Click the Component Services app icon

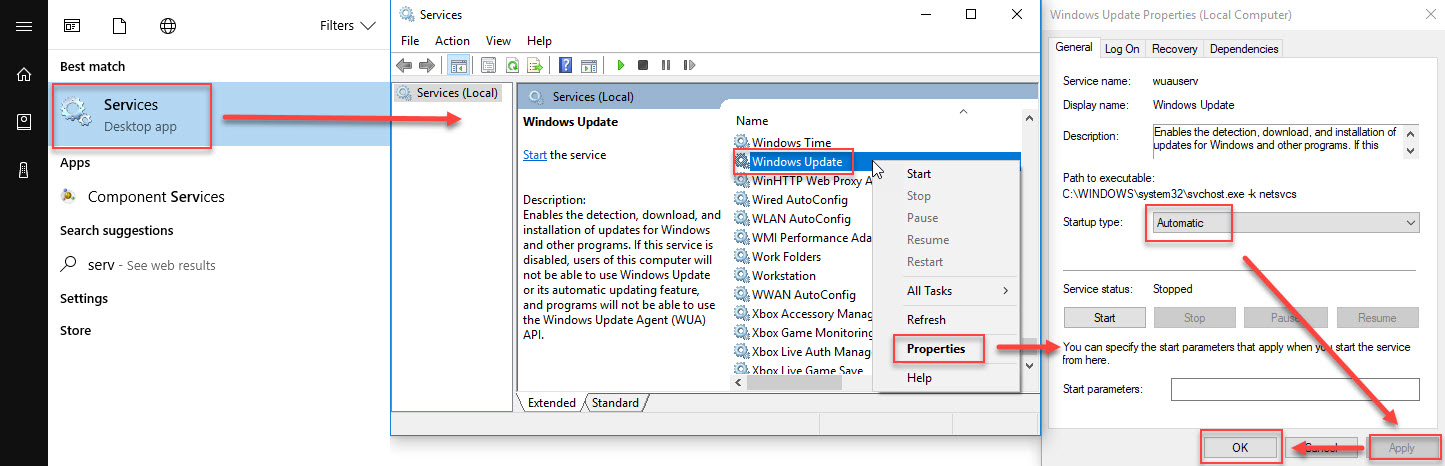coord(68,196)
